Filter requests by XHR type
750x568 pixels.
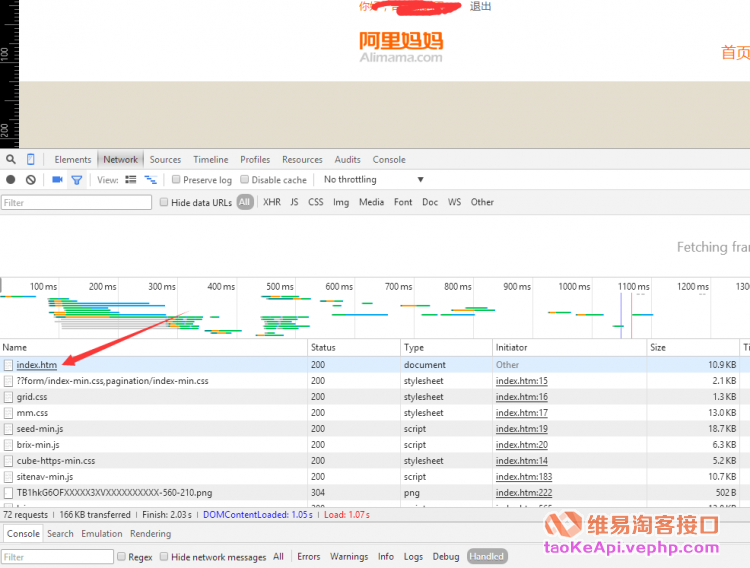click(x=271, y=202)
